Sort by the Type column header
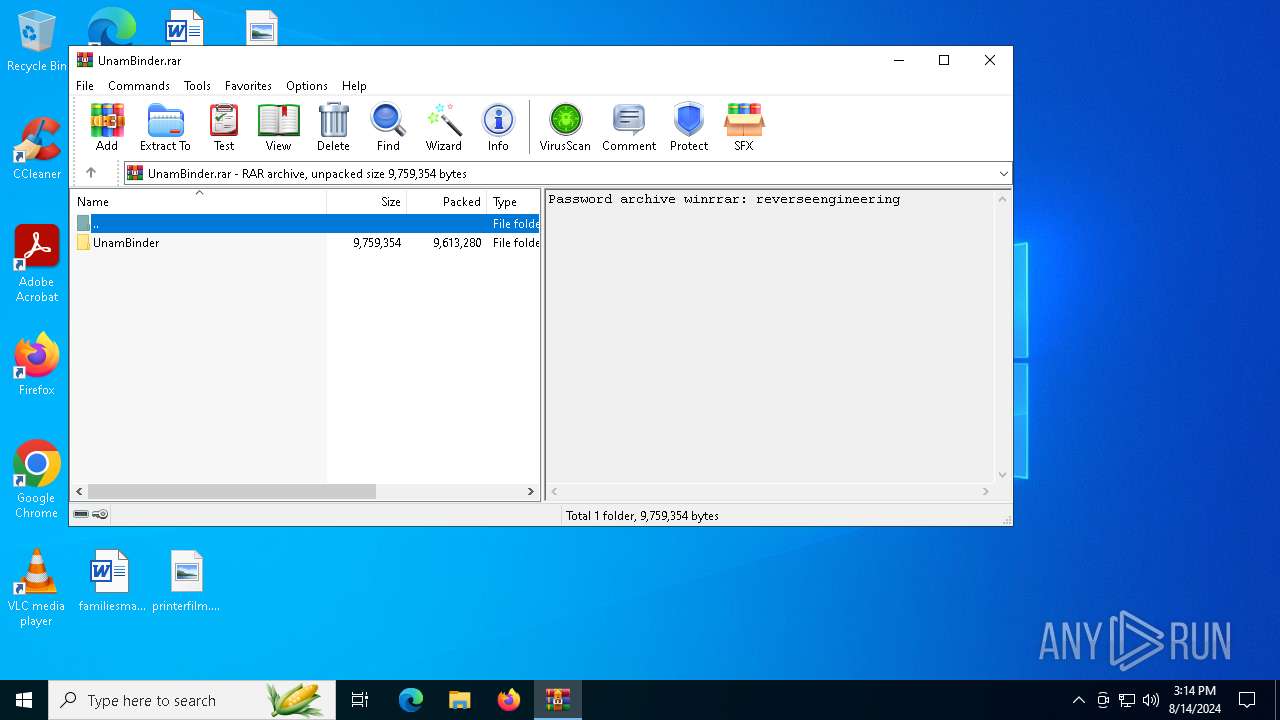Viewport: 1280px width, 720px height. point(513,201)
